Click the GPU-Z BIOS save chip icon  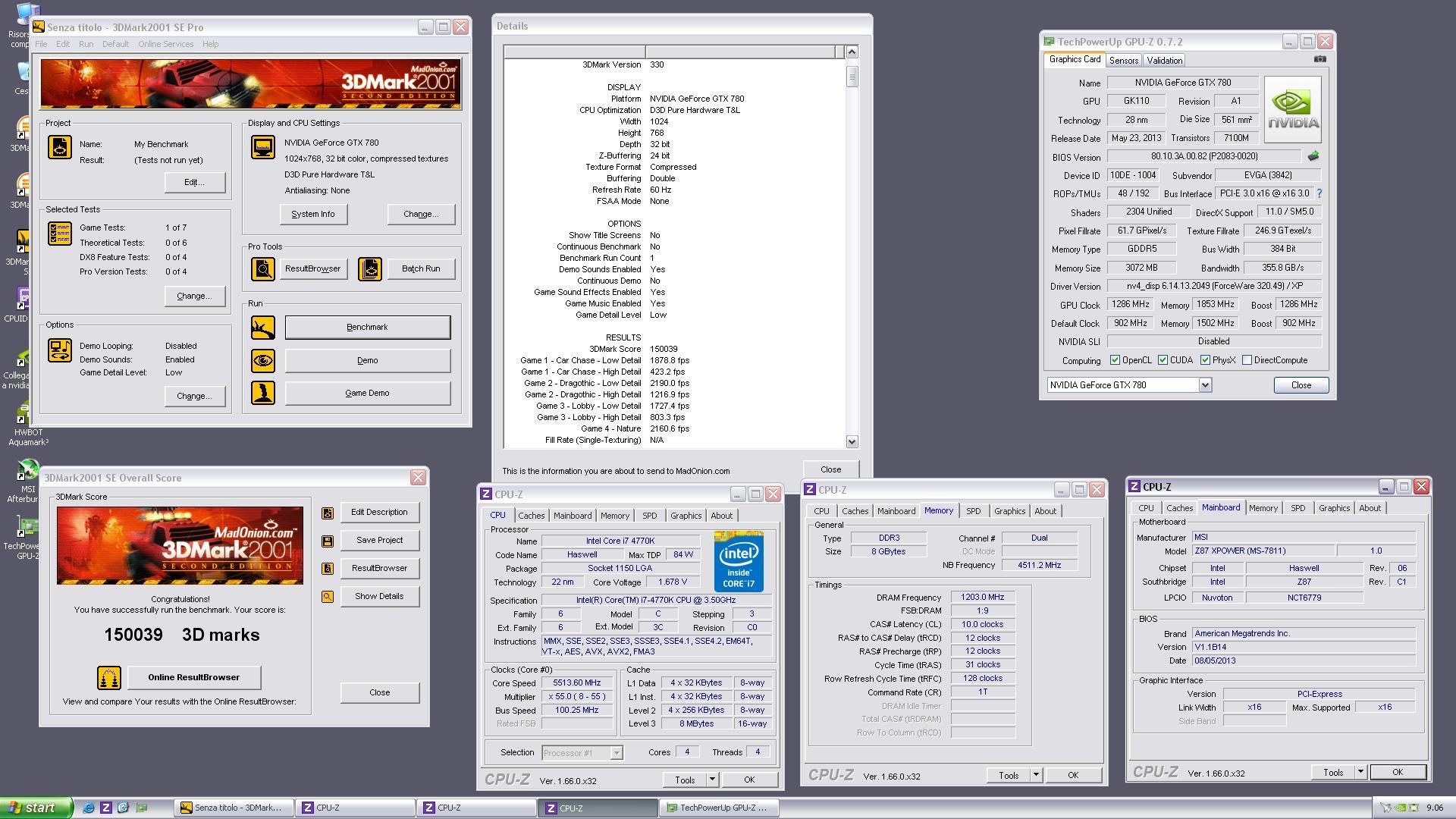(x=1313, y=156)
